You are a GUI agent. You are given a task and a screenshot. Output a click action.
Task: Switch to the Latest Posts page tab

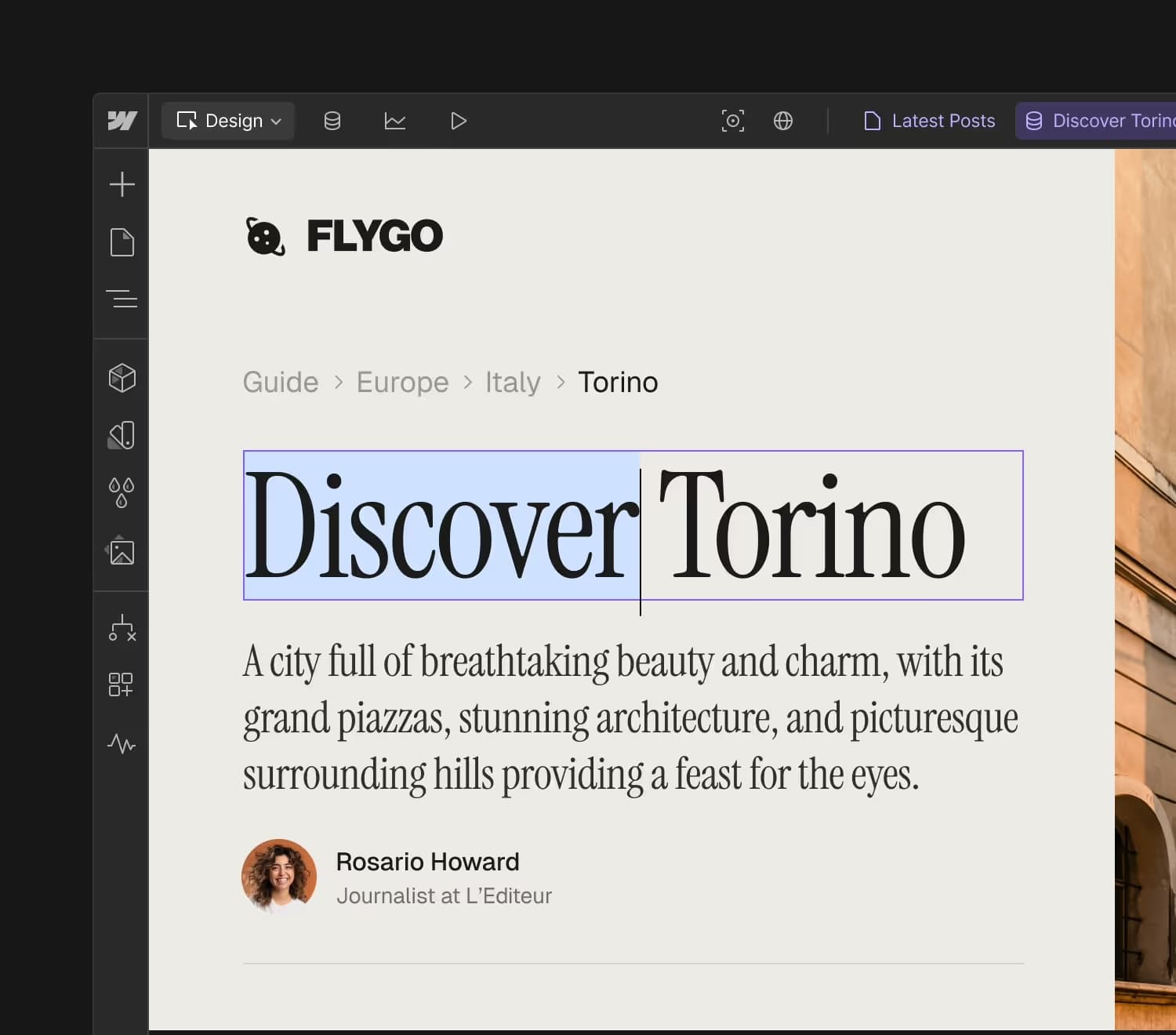929,121
